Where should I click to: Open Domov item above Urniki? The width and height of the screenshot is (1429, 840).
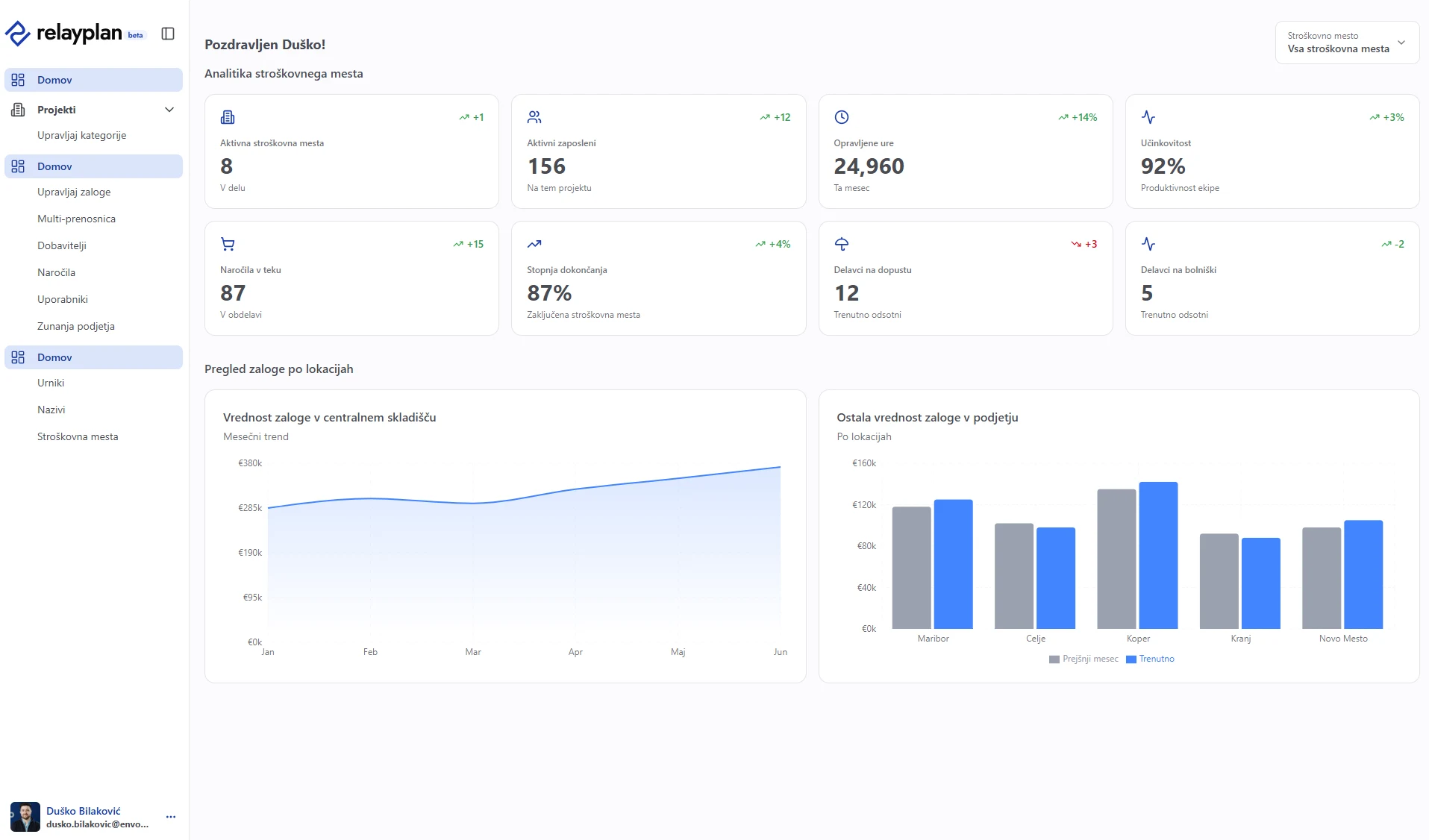coord(93,357)
